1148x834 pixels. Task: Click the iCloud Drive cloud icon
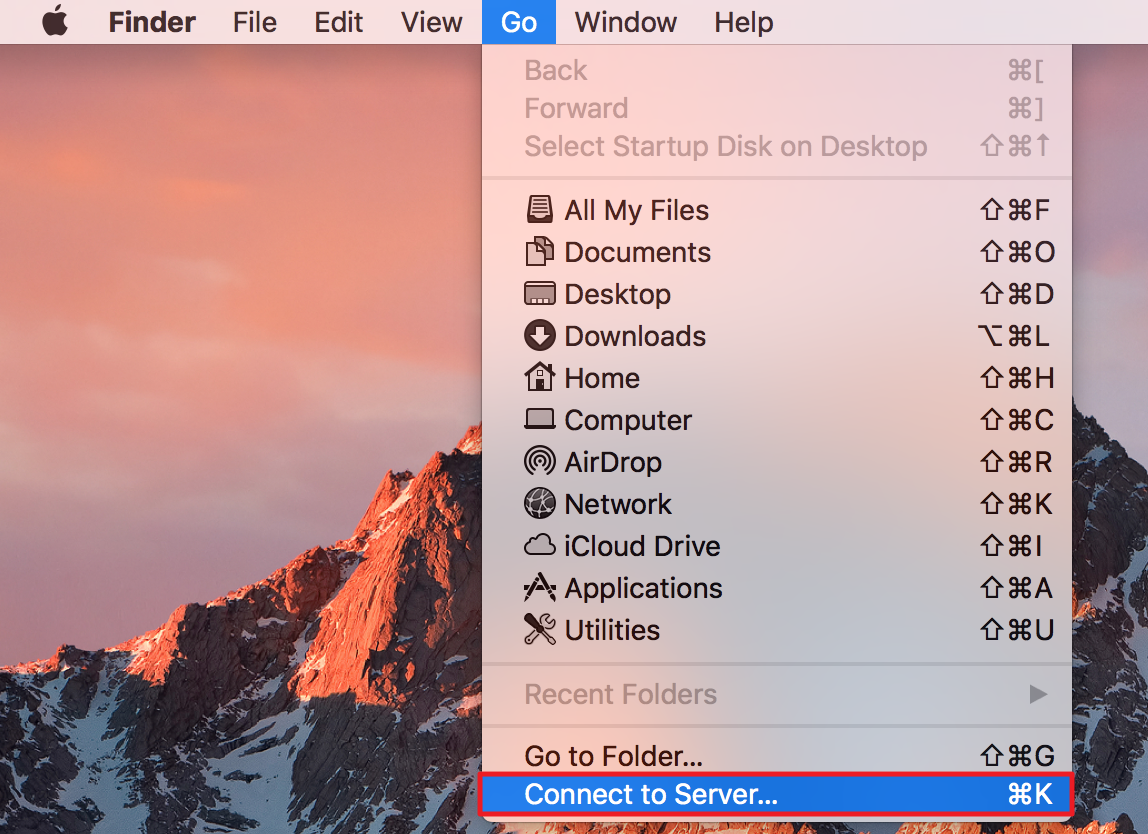(540, 546)
